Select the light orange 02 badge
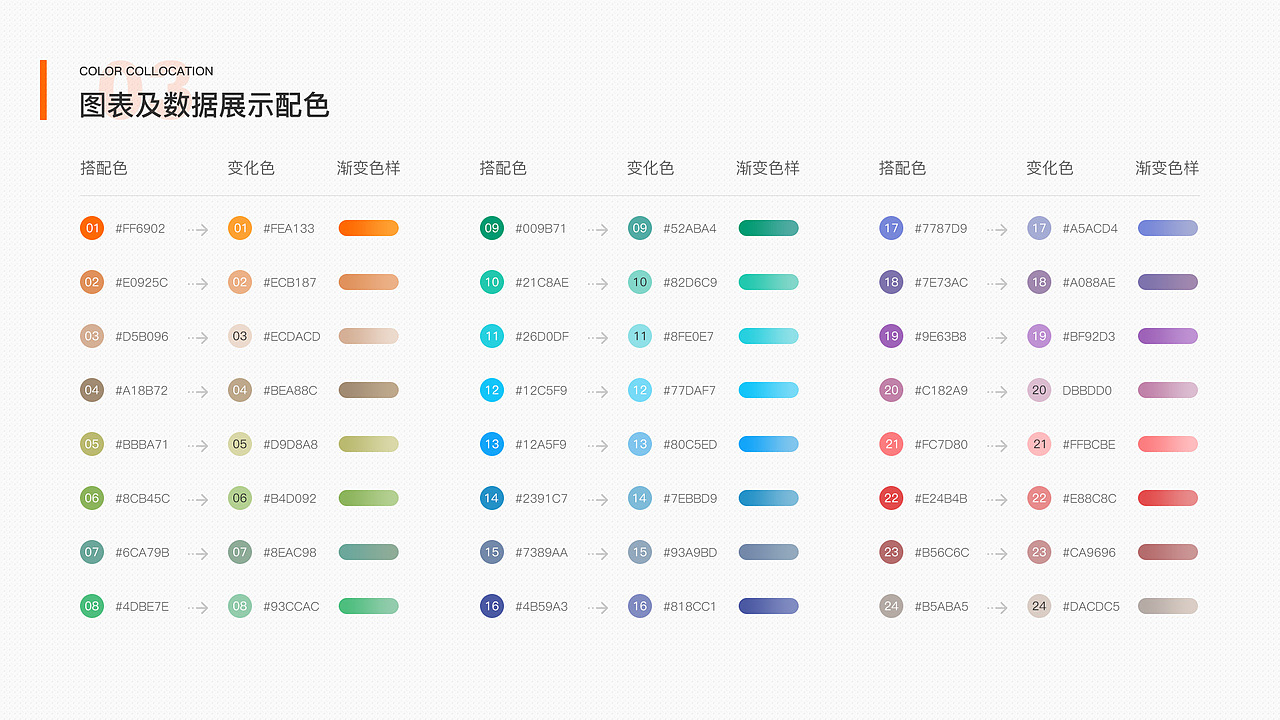 pos(92,282)
